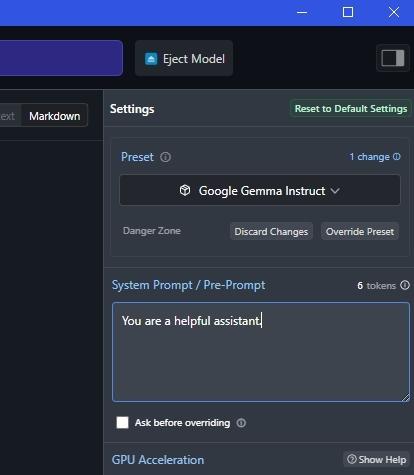Open info icon beside Ask before overriding
The height and width of the screenshot is (475, 414).
(x=241, y=423)
